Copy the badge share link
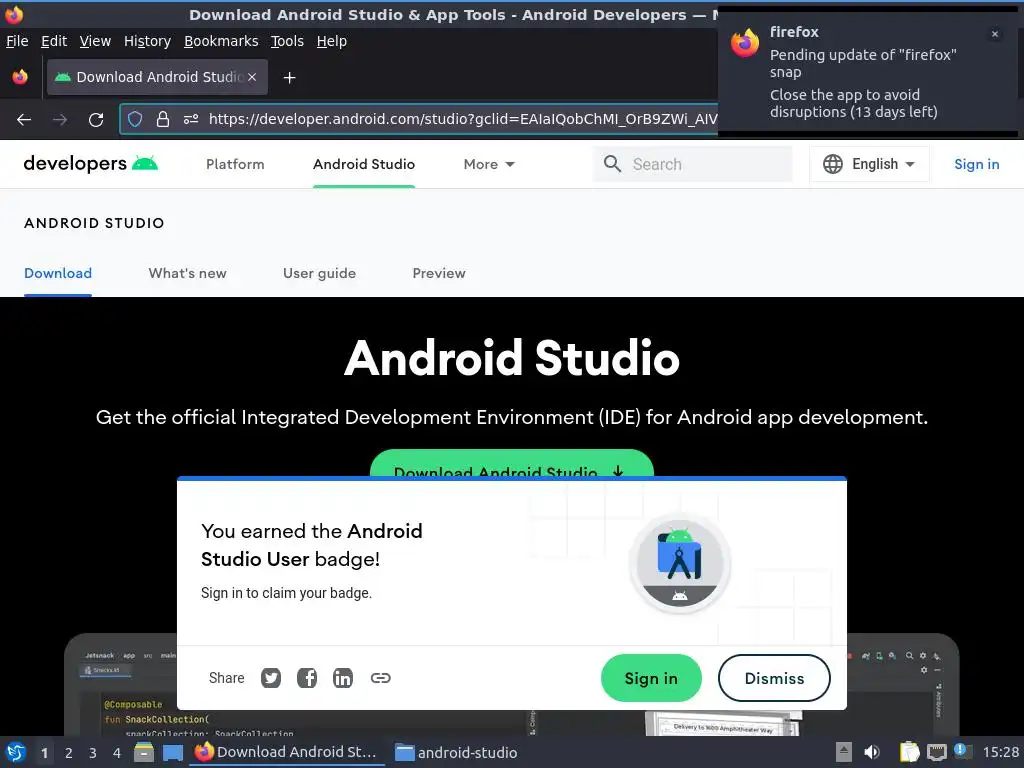The width and height of the screenshot is (1024, 768). click(x=381, y=679)
